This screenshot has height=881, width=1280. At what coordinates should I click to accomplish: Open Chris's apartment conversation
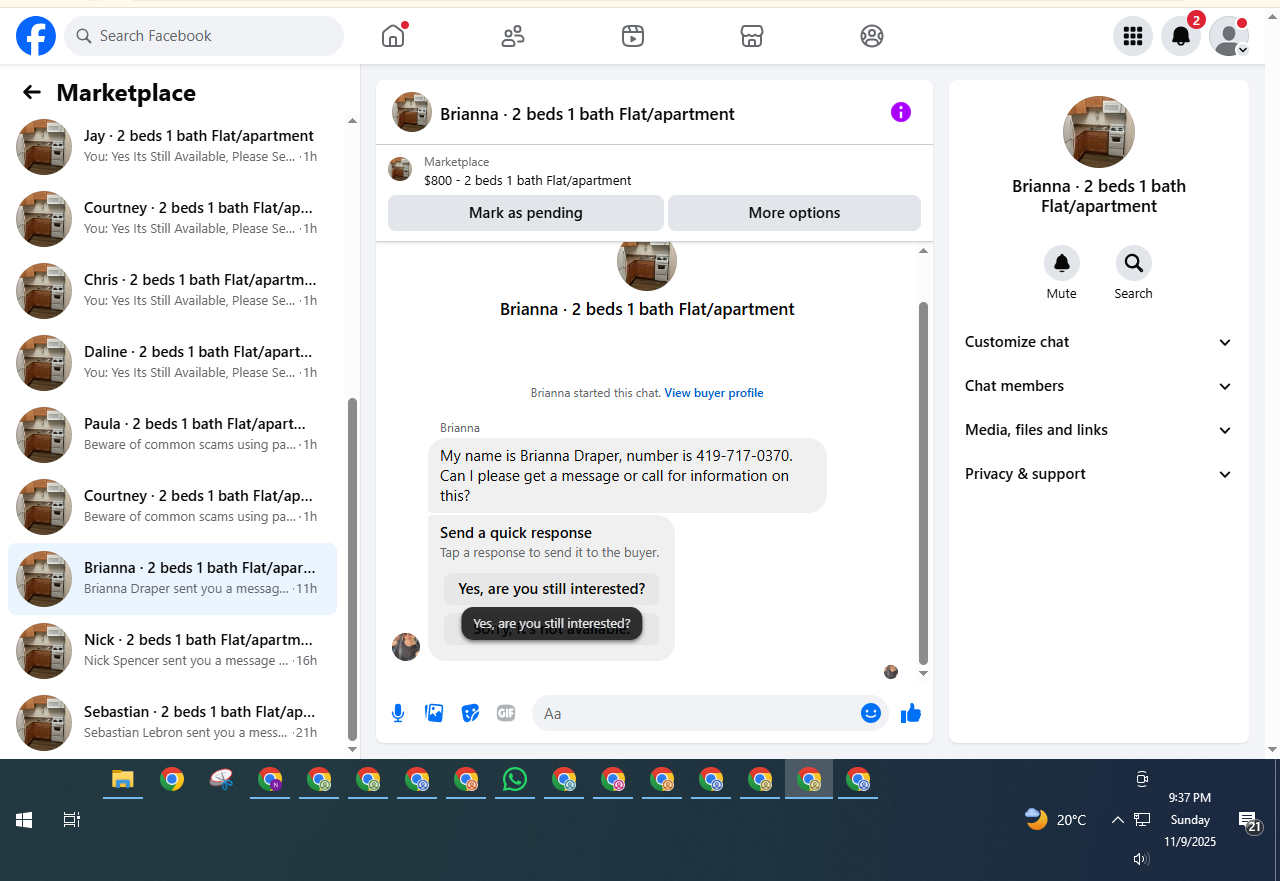pyautogui.click(x=172, y=291)
